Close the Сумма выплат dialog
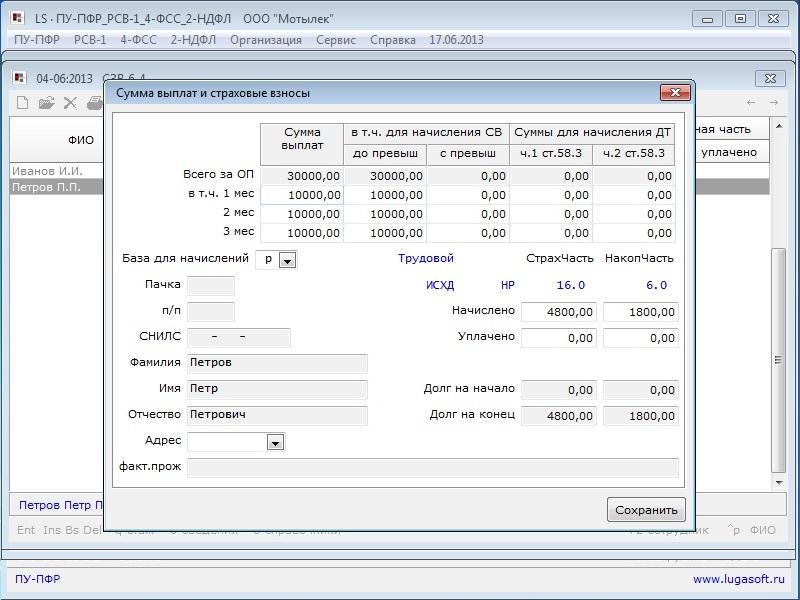The height and width of the screenshot is (600, 800). [x=675, y=92]
